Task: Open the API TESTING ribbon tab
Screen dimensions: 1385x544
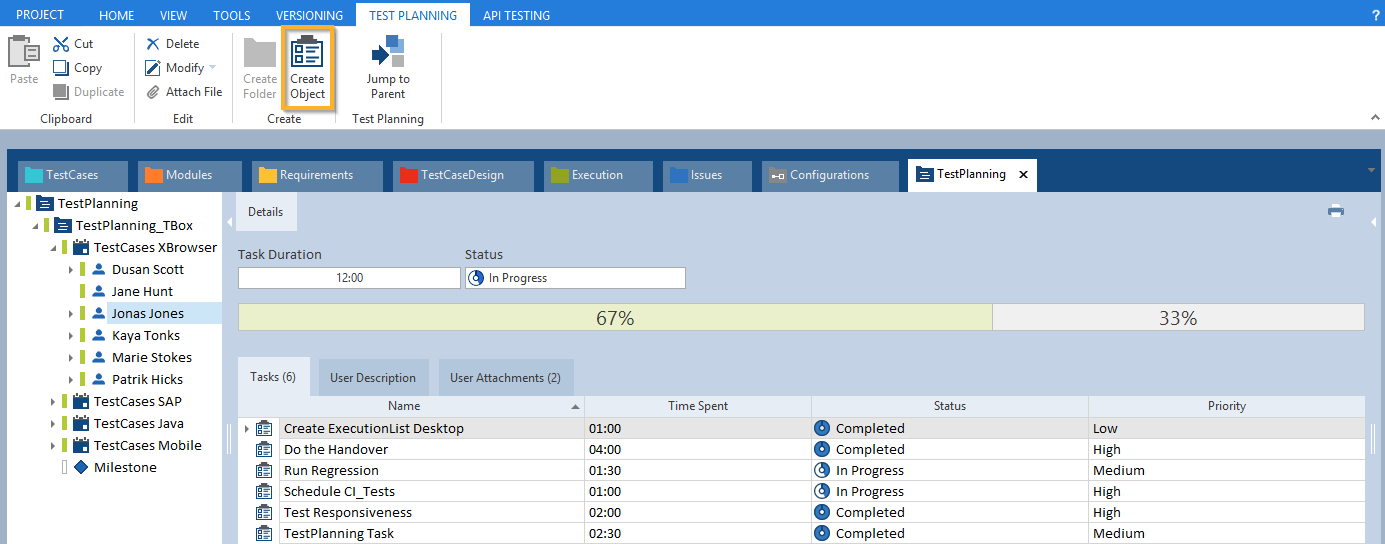Action: tap(516, 15)
